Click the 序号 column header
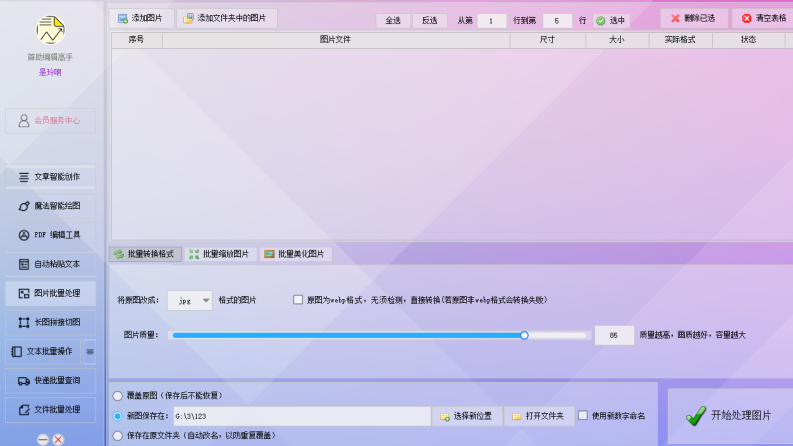The image size is (793, 446). pos(137,39)
